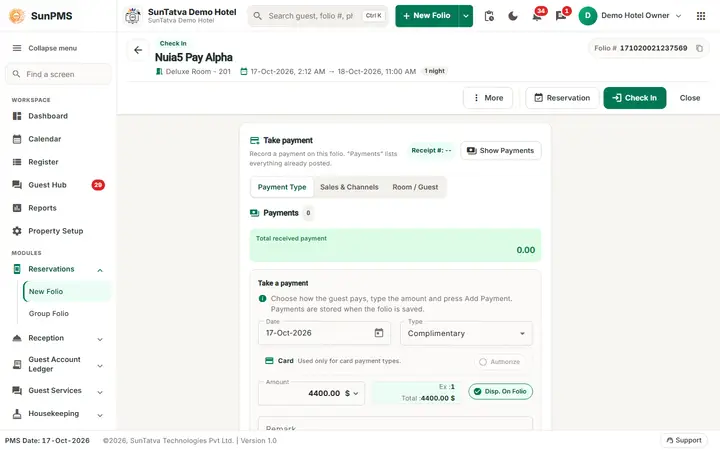This screenshot has height=450, width=720.
Task: Open messages flag icon with 1 badge
Action: coord(562,15)
